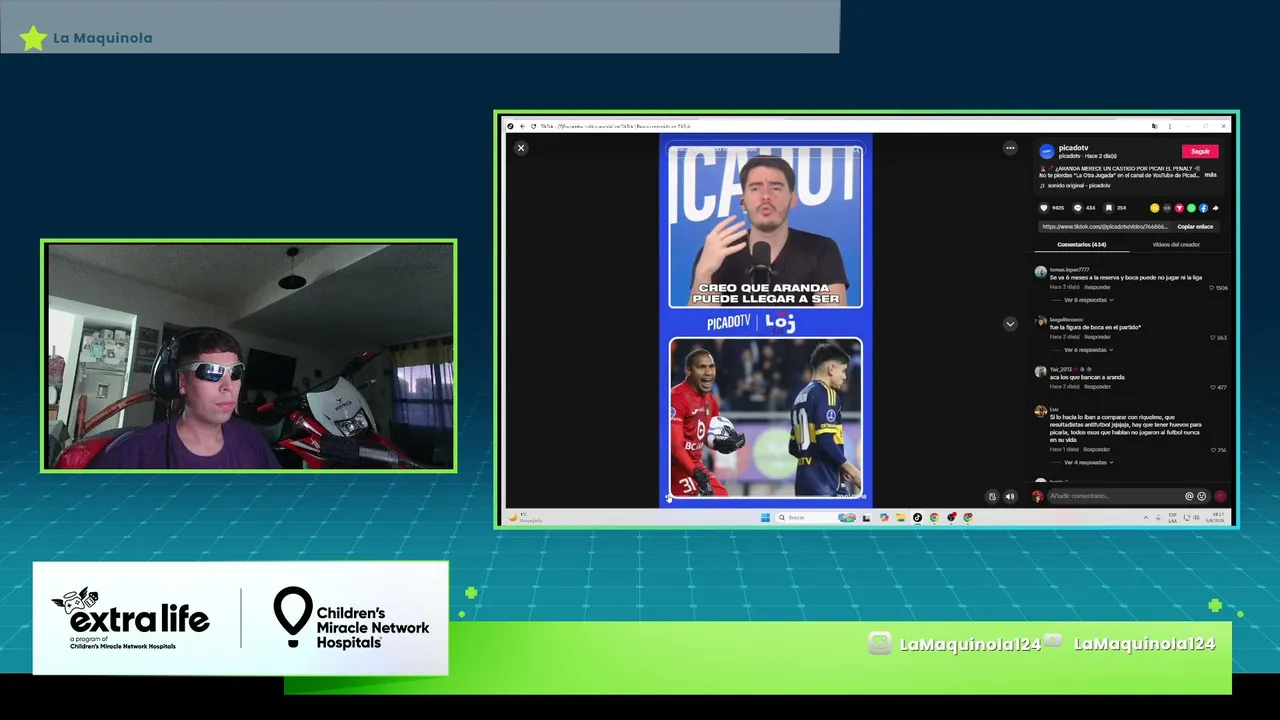Open the comments bubble icon showing 434
Viewport: 1280px width, 720px height.
point(1077,208)
